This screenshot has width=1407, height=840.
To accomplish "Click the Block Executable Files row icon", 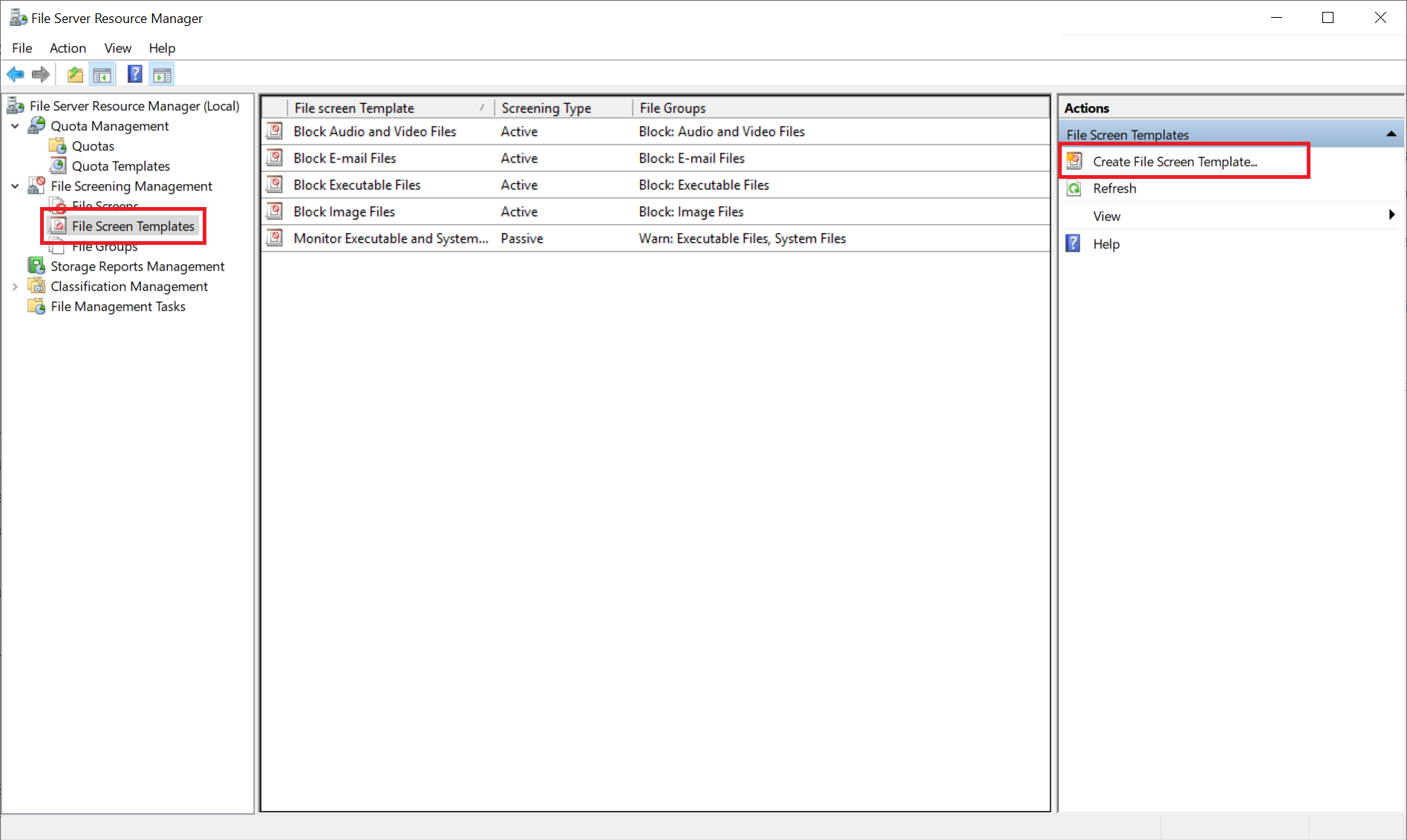I will pyautogui.click(x=275, y=184).
